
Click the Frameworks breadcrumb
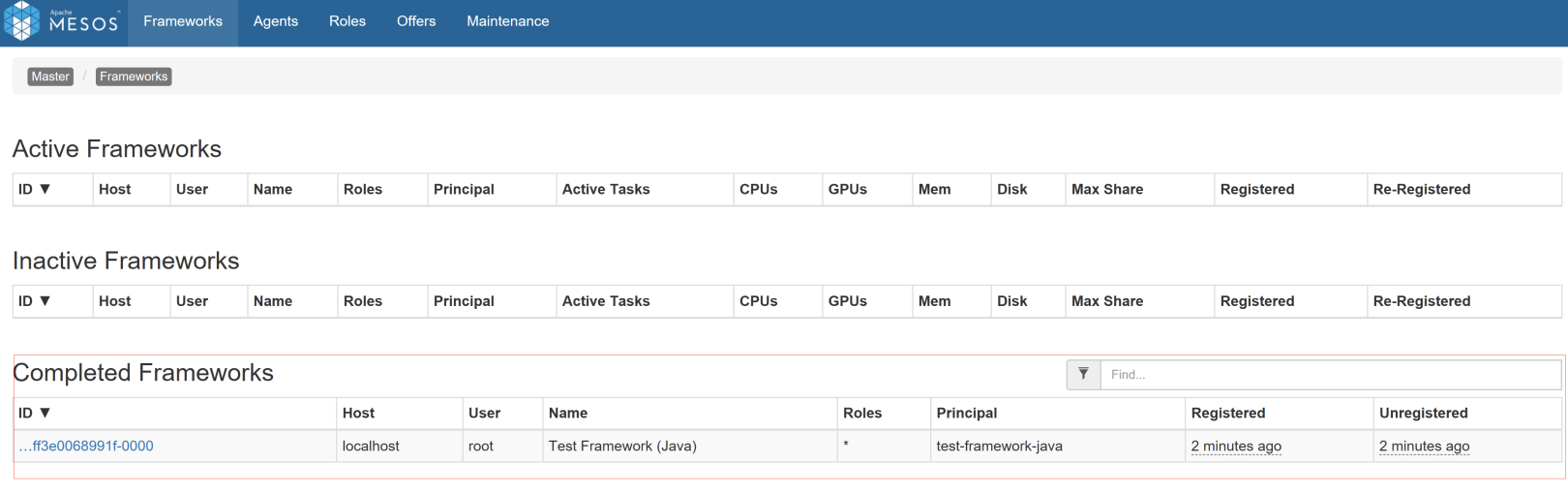point(134,77)
